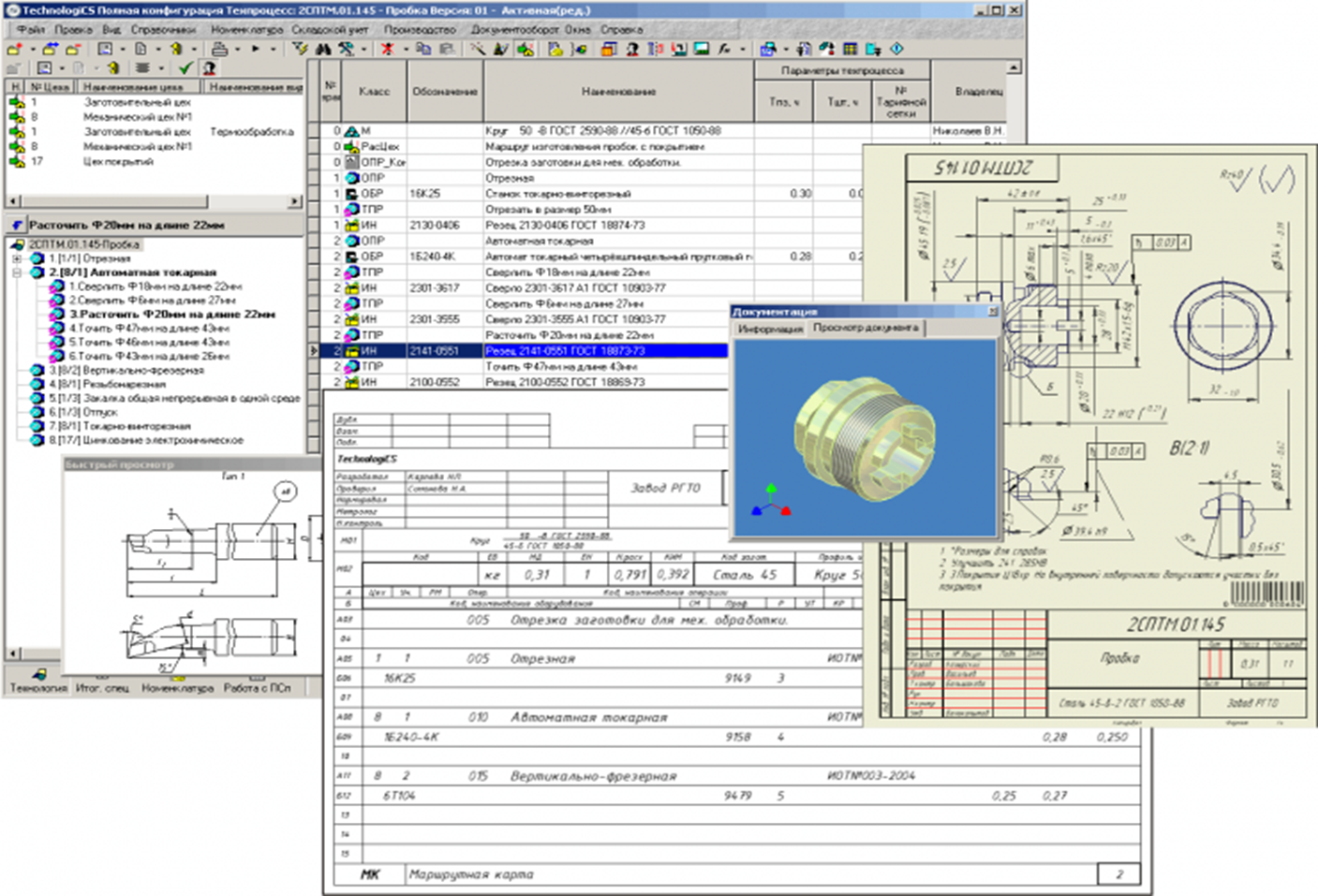Switch to Информация tab in Документация window

(770, 329)
